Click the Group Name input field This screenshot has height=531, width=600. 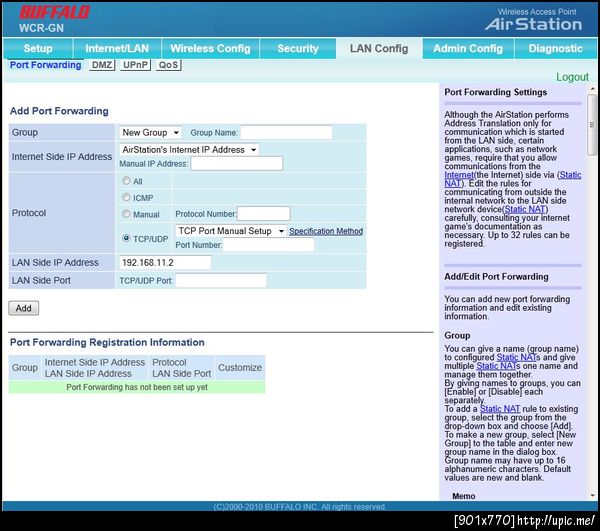pyautogui.click(x=286, y=132)
